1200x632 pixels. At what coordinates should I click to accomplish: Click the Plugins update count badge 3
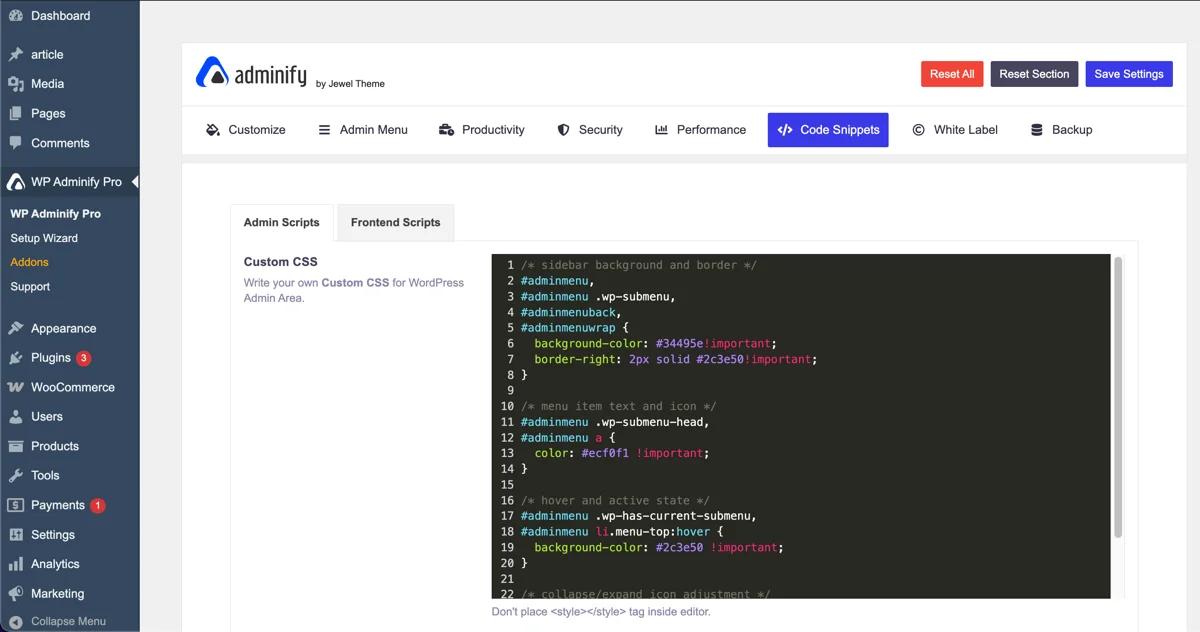coord(84,358)
